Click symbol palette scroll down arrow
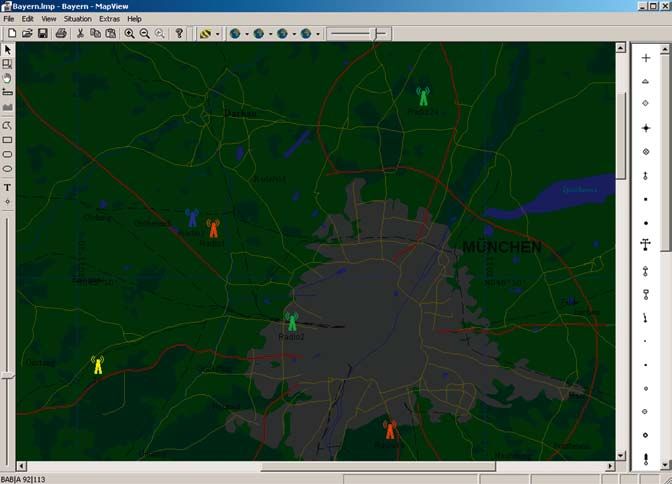The height and width of the screenshot is (484, 672). click(665, 465)
